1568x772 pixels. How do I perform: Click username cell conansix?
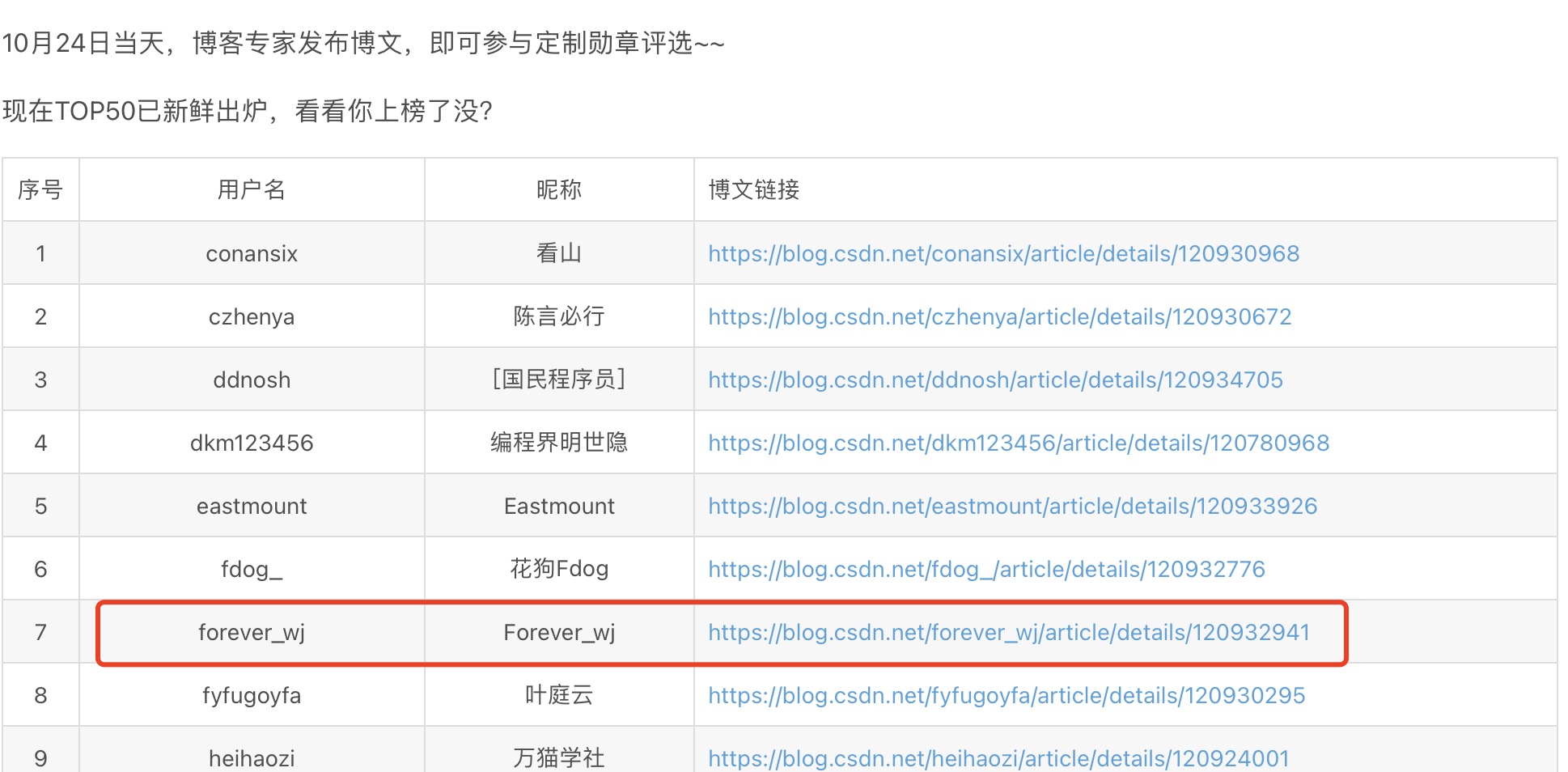click(252, 253)
